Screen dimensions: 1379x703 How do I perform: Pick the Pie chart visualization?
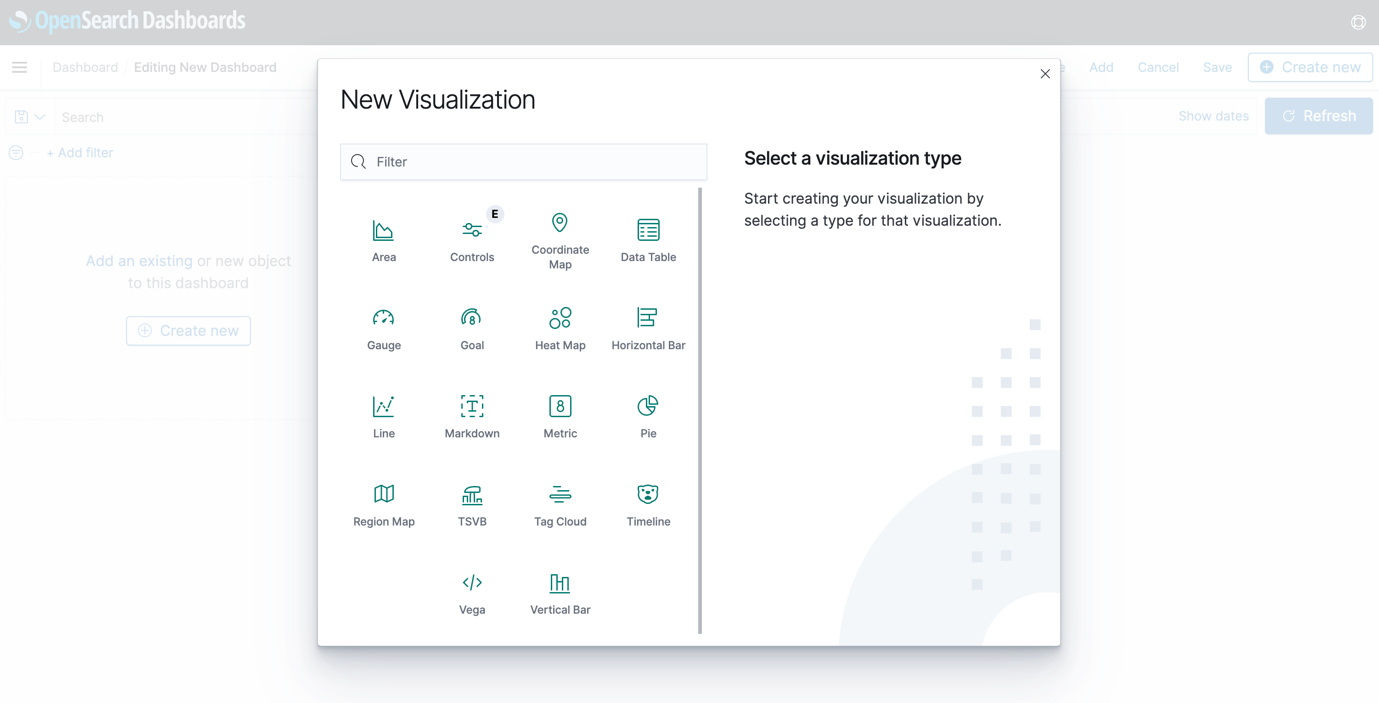(648, 417)
